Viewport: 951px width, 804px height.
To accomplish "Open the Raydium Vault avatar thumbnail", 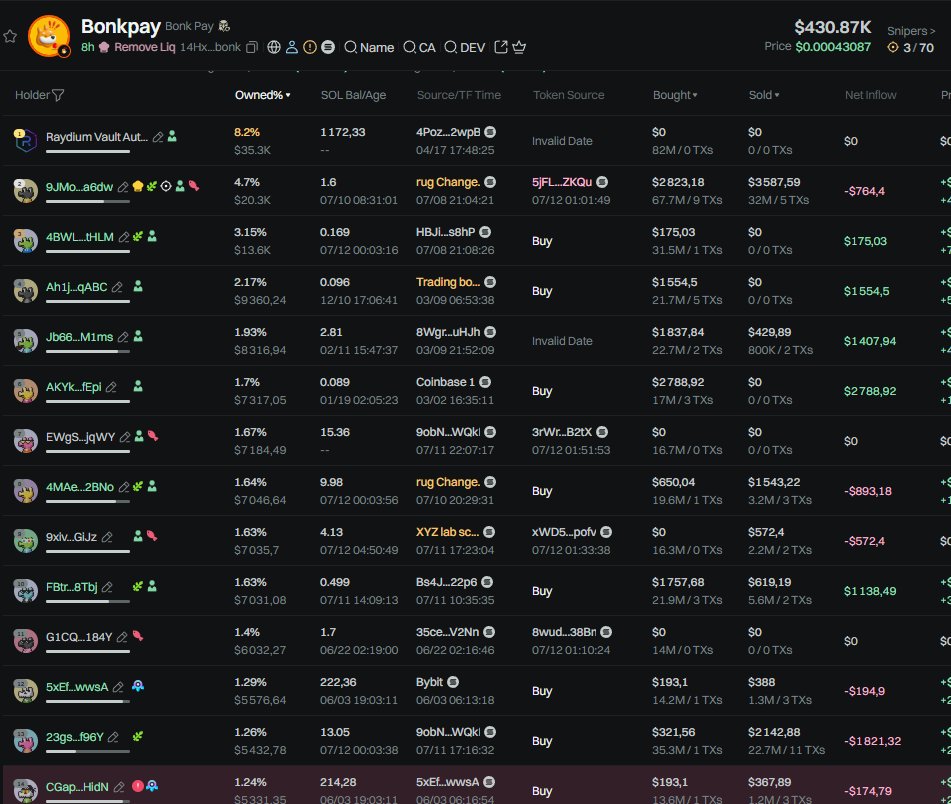I will pyautogui.click(x=25, y=141).
